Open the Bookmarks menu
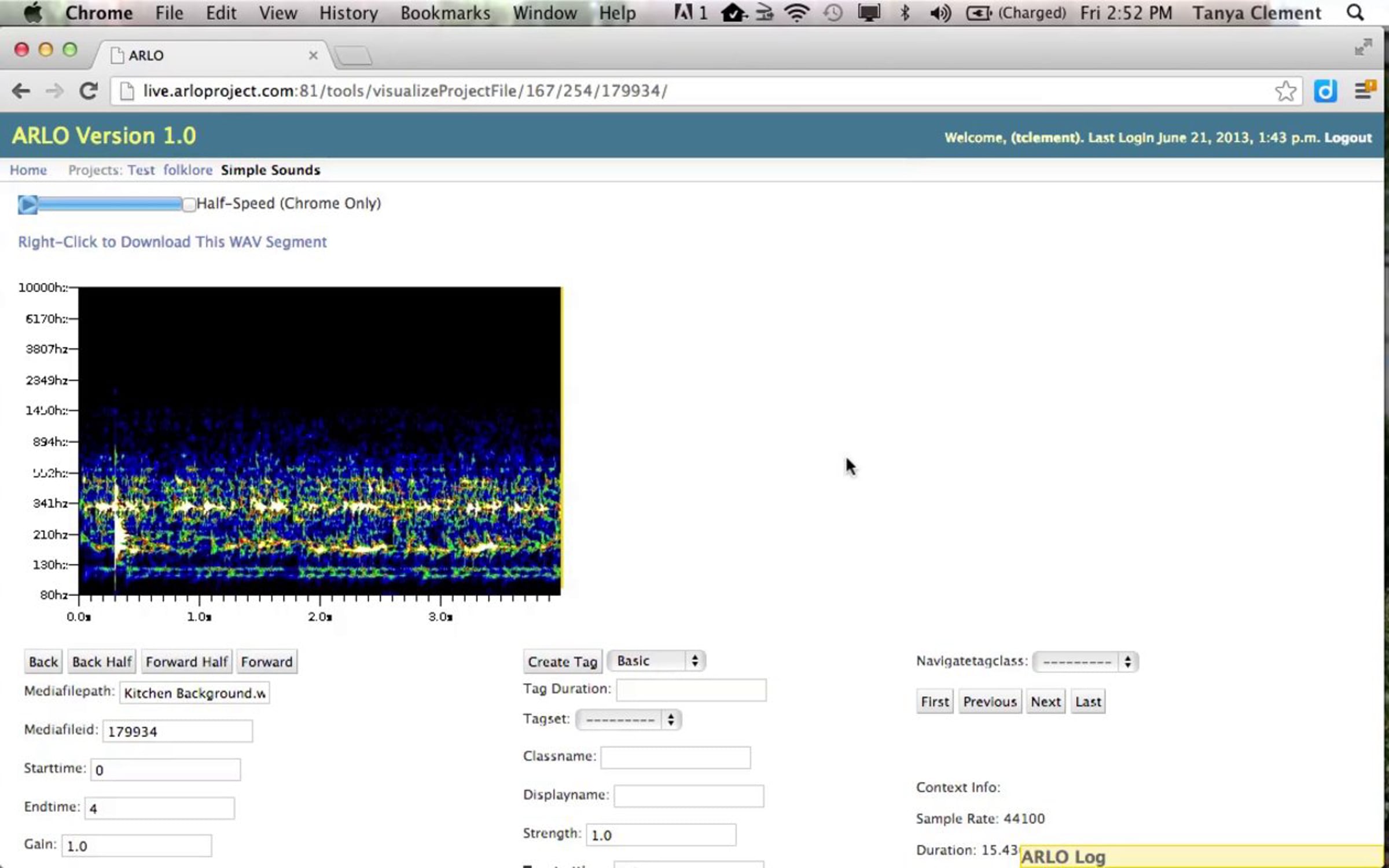 (445, 13)
